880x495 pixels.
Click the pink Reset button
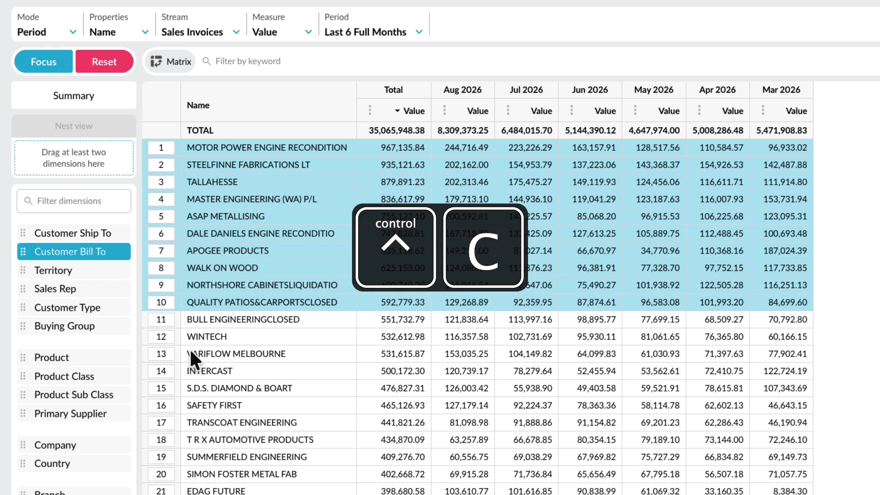click(x=104, y=62)
